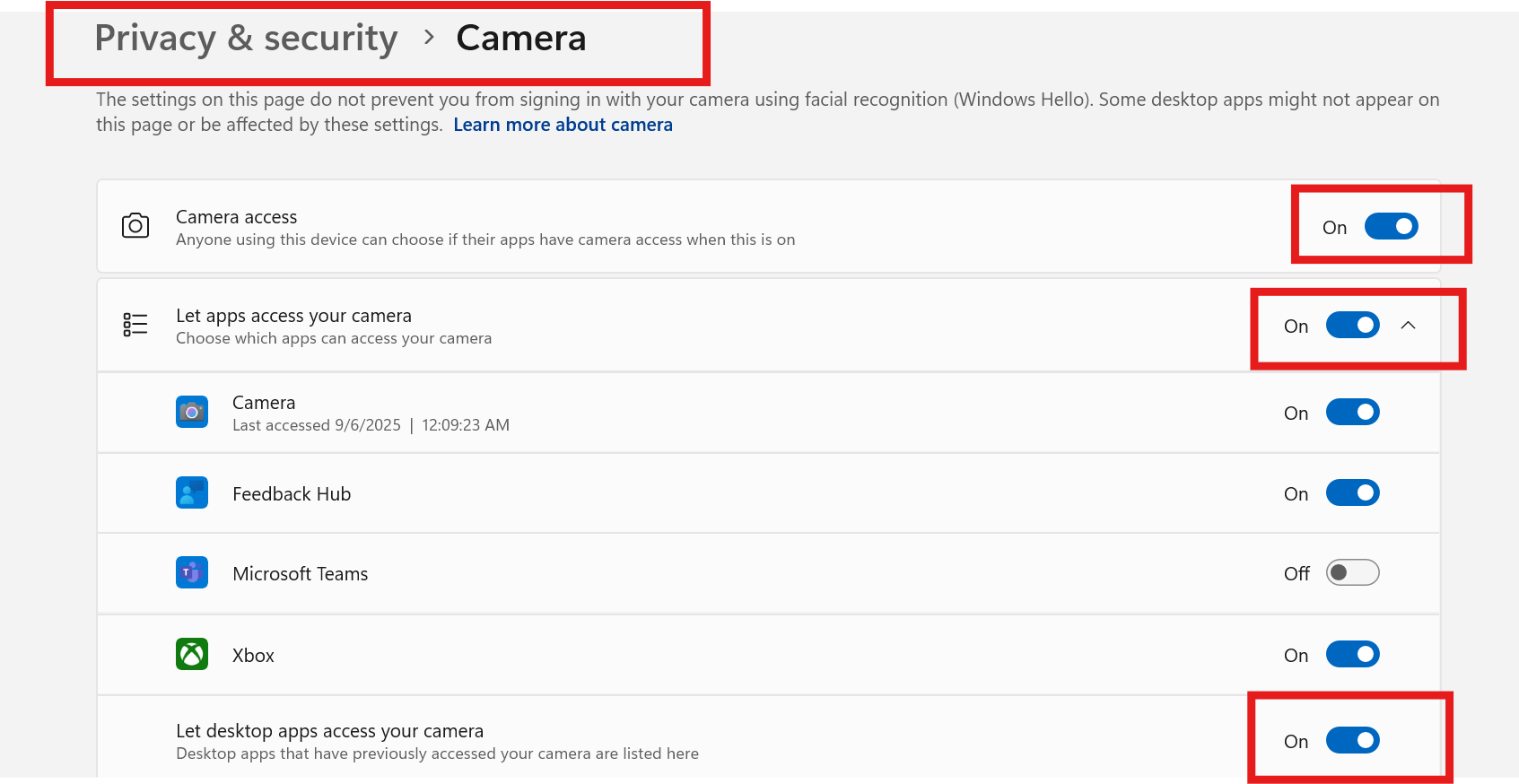Go back to Privacy & security breadcrumb
Viewport: 1519px width, 784px height.
tap(246, 39)
